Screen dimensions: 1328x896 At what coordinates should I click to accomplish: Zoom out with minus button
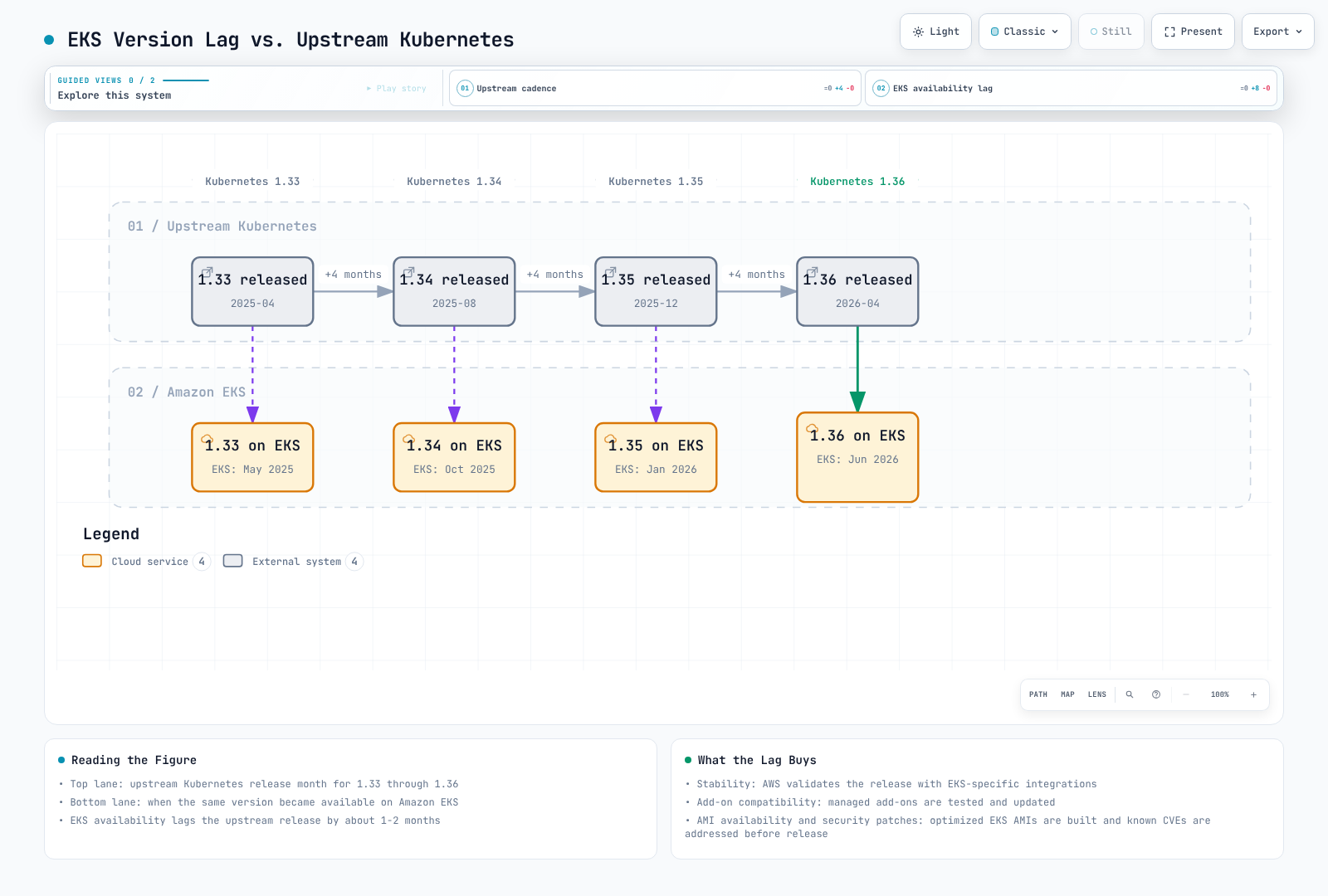point(1186,694)
